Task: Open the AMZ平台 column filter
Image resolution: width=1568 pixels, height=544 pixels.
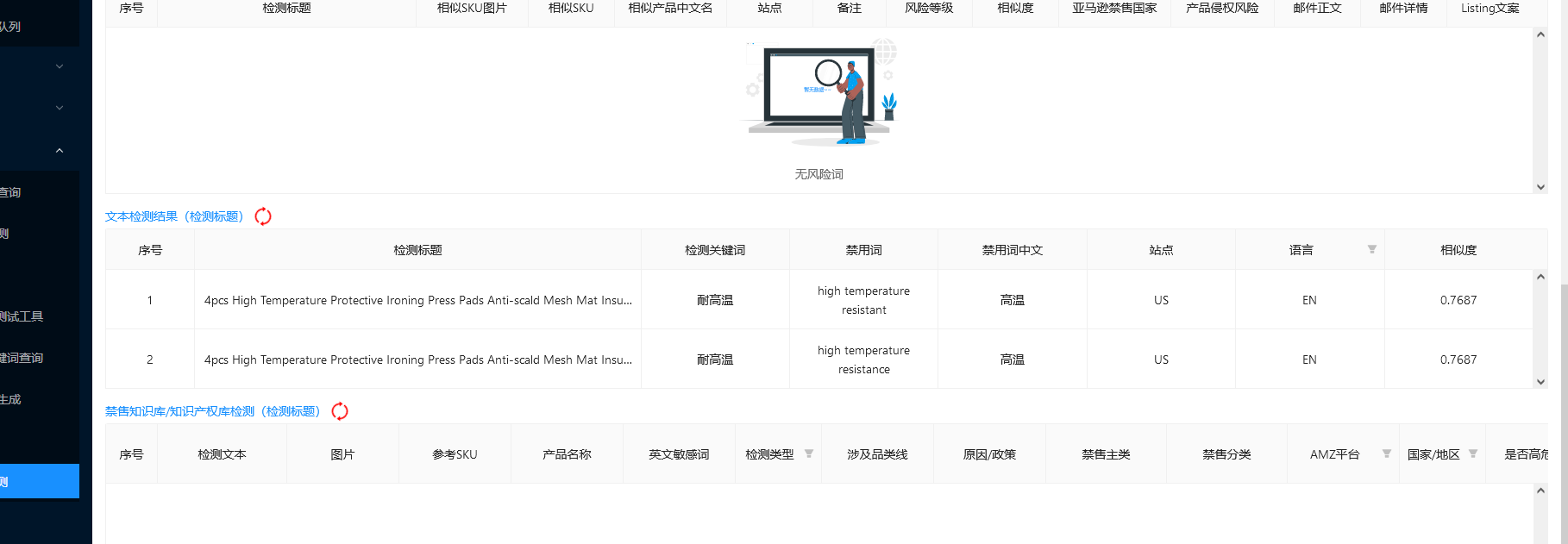Action: (x=1387, y=453)
